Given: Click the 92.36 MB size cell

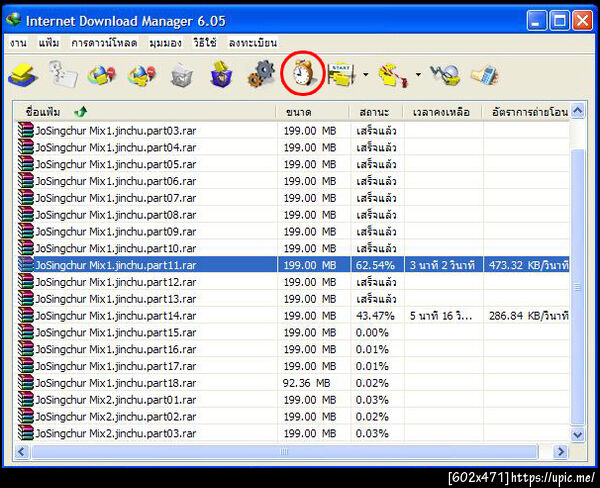Looking at the screenshot, I should (x=307, y=383).
